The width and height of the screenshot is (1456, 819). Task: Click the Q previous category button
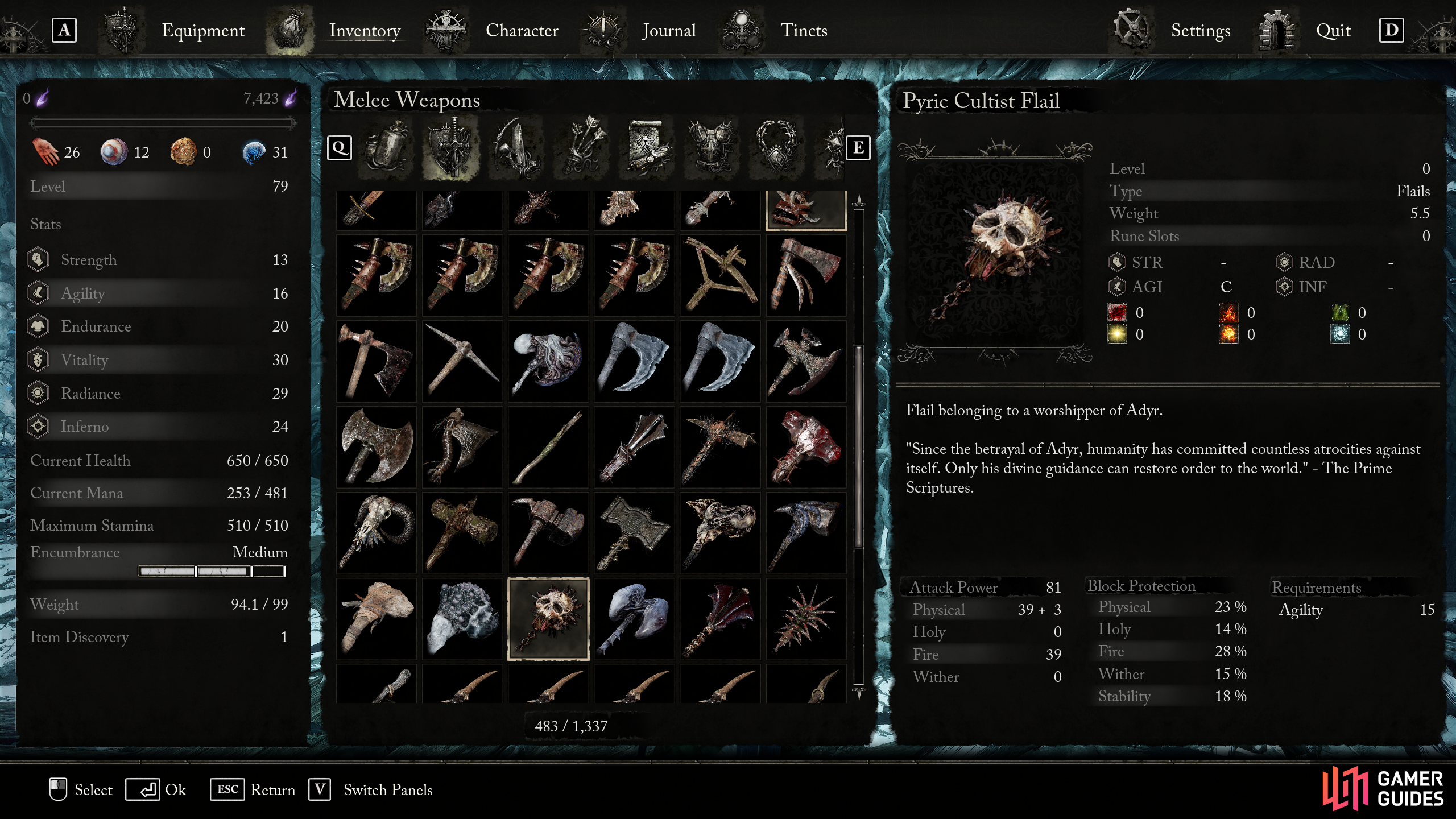(x=340, y=148)
